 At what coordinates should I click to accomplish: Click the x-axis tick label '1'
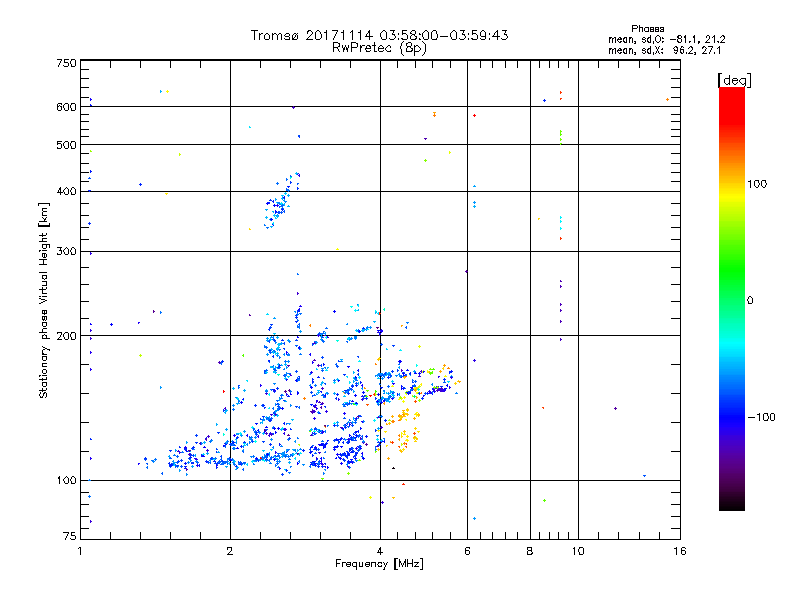(x=80, y=551)
